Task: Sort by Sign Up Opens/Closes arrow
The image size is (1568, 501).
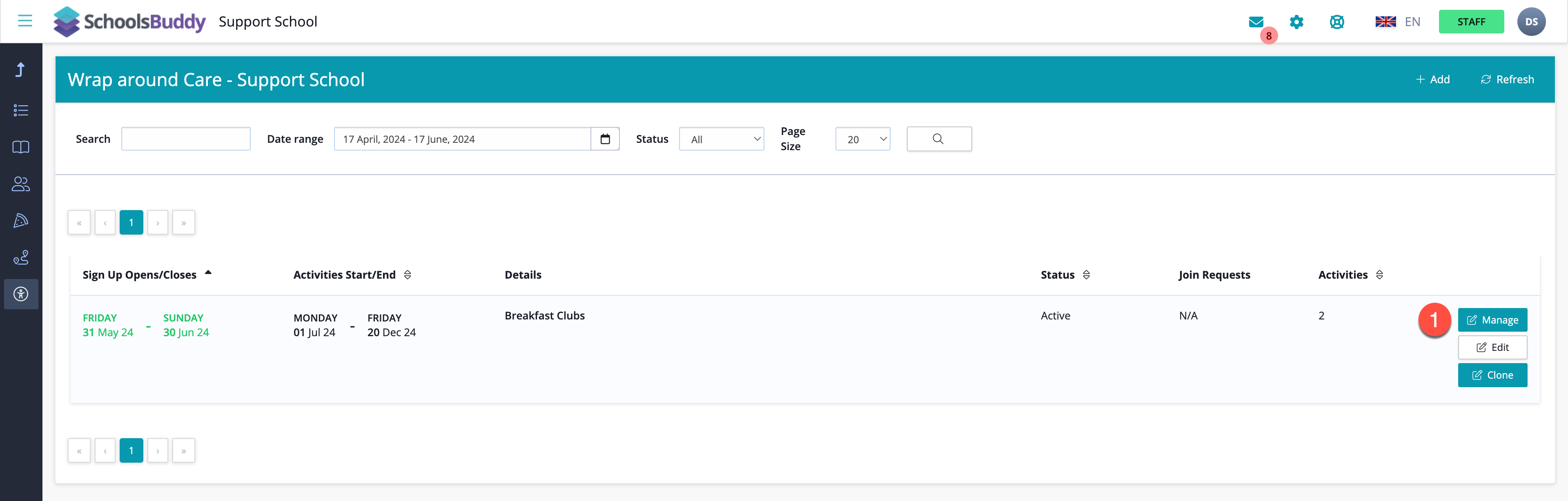Action: 208,273
